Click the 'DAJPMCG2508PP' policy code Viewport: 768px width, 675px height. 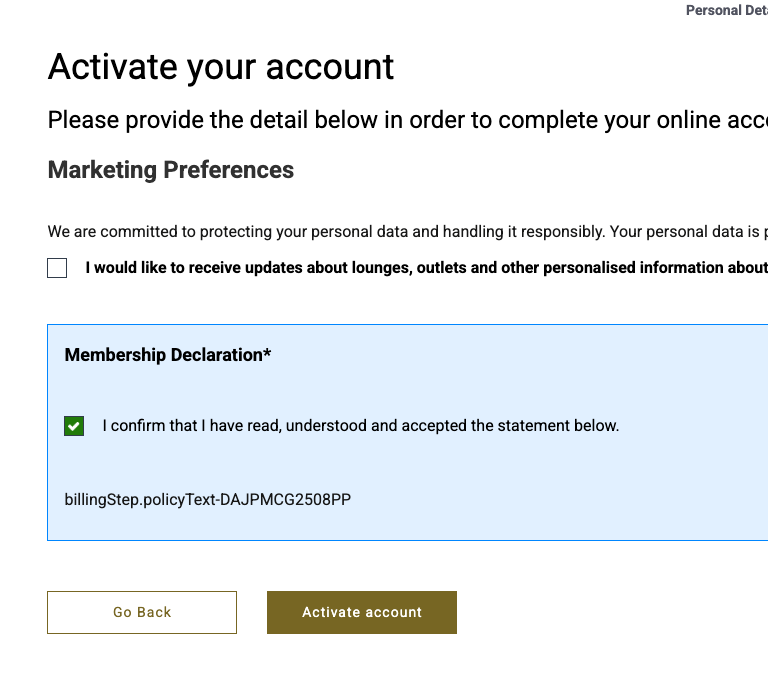[x=286, y=499]
